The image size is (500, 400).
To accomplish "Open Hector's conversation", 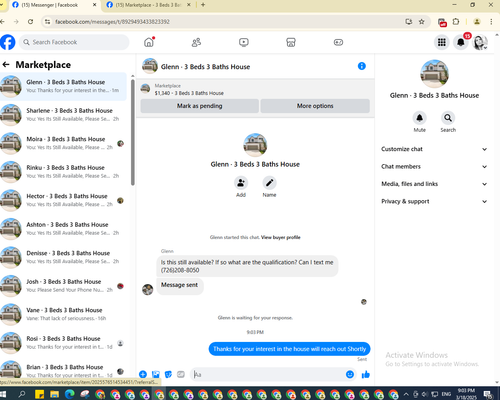I will click(63, 200).
